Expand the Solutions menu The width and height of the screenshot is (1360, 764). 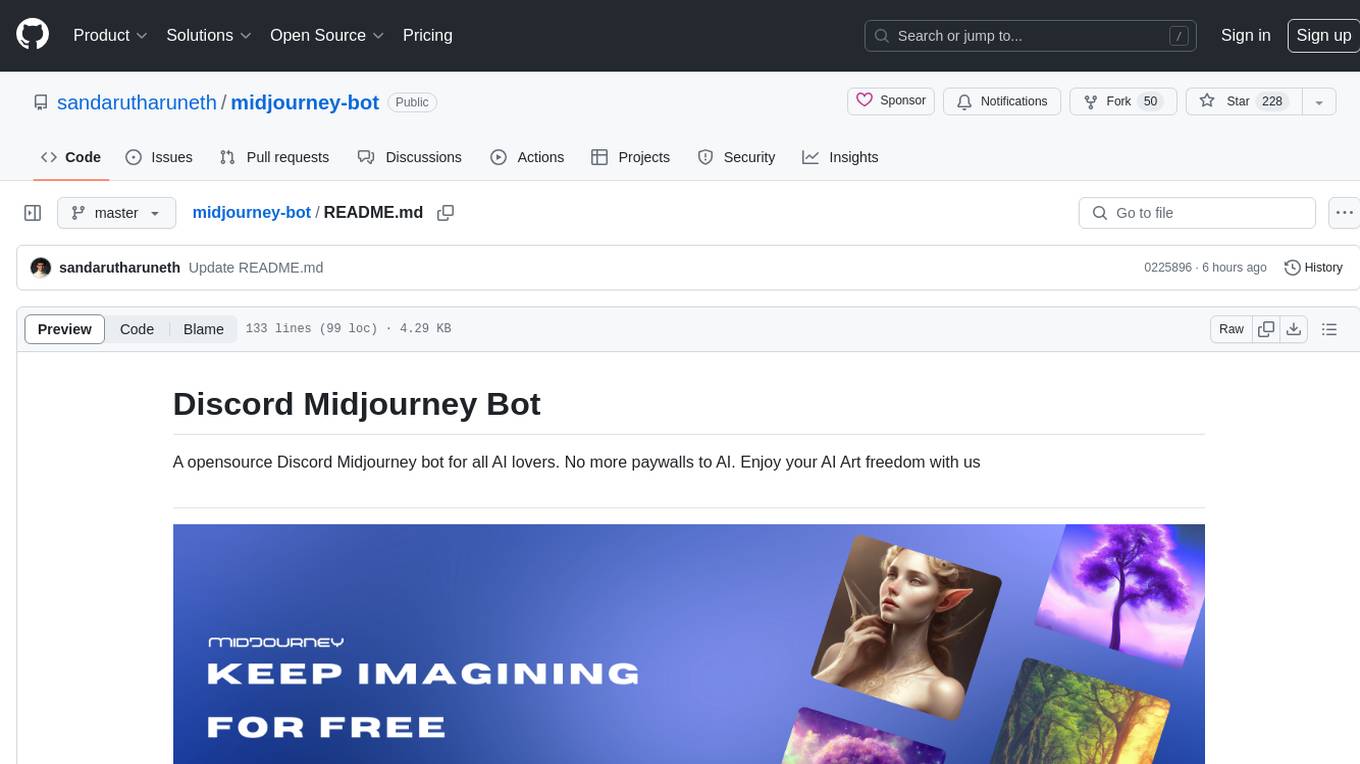coord(209,35)
